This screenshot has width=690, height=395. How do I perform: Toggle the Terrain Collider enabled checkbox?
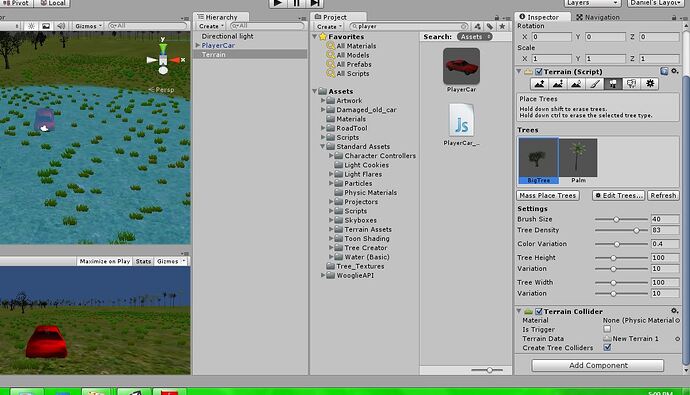539,311
